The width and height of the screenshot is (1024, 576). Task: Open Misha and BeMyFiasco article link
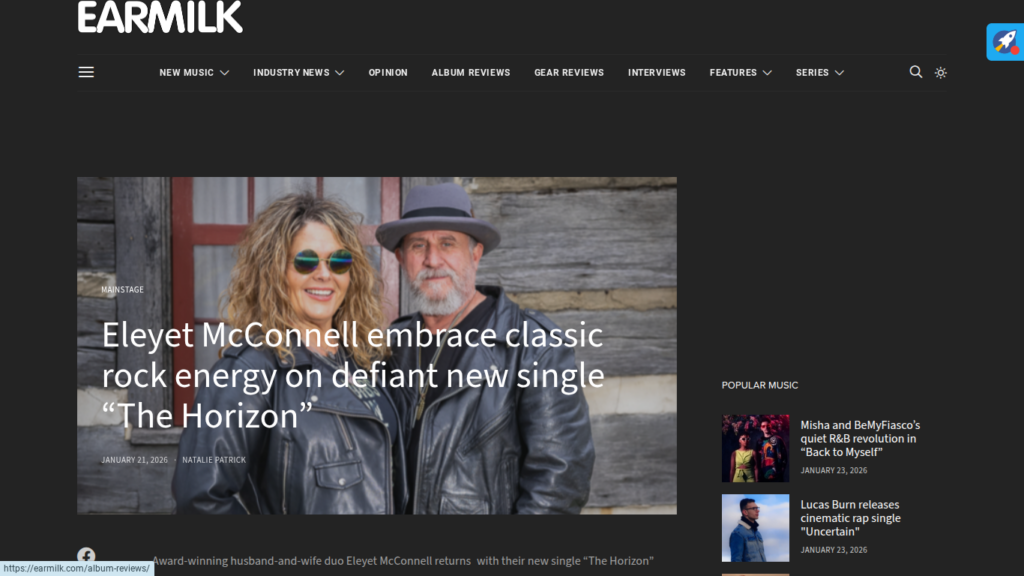[860, 438]
